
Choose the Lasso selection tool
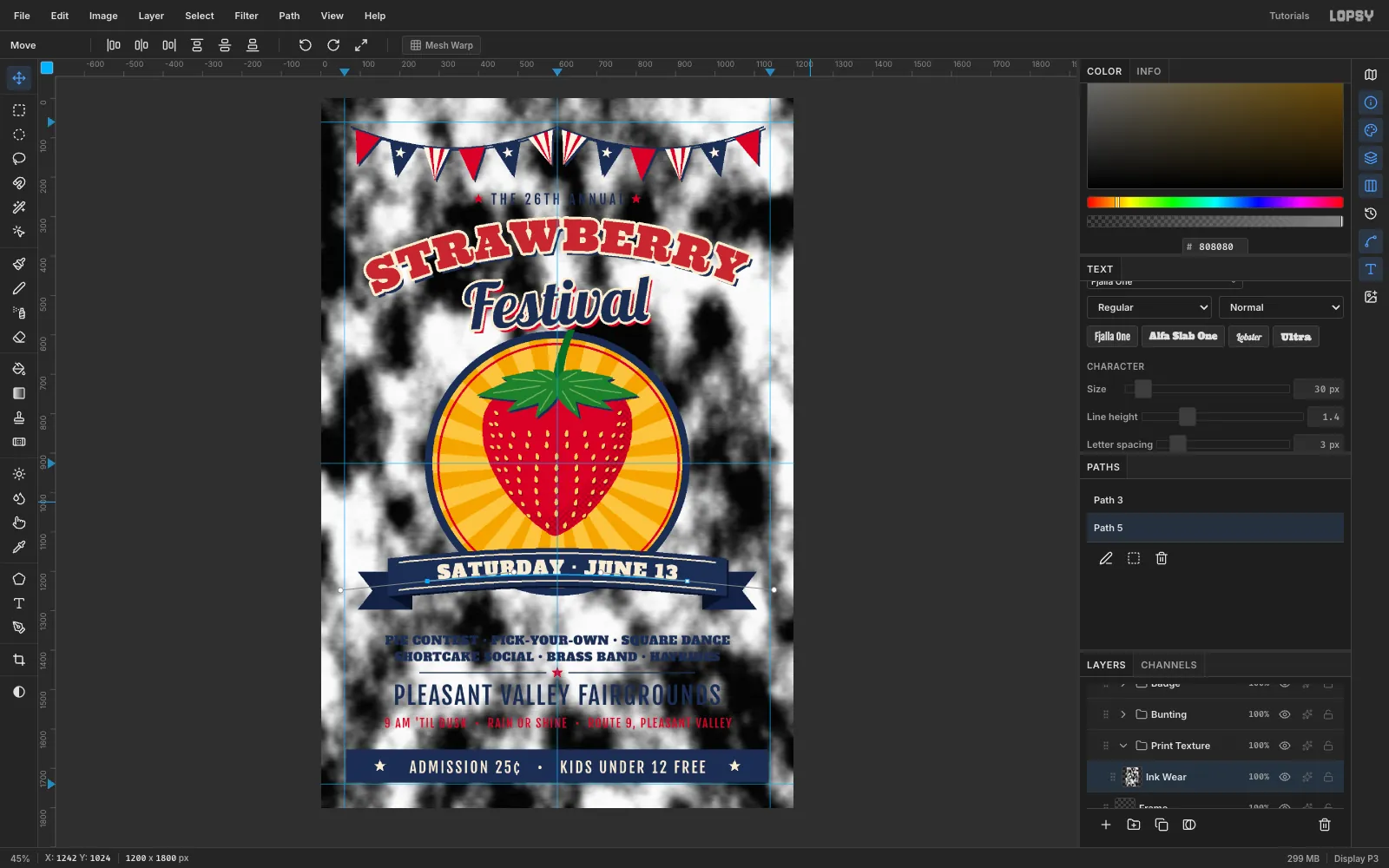point(19,159)
